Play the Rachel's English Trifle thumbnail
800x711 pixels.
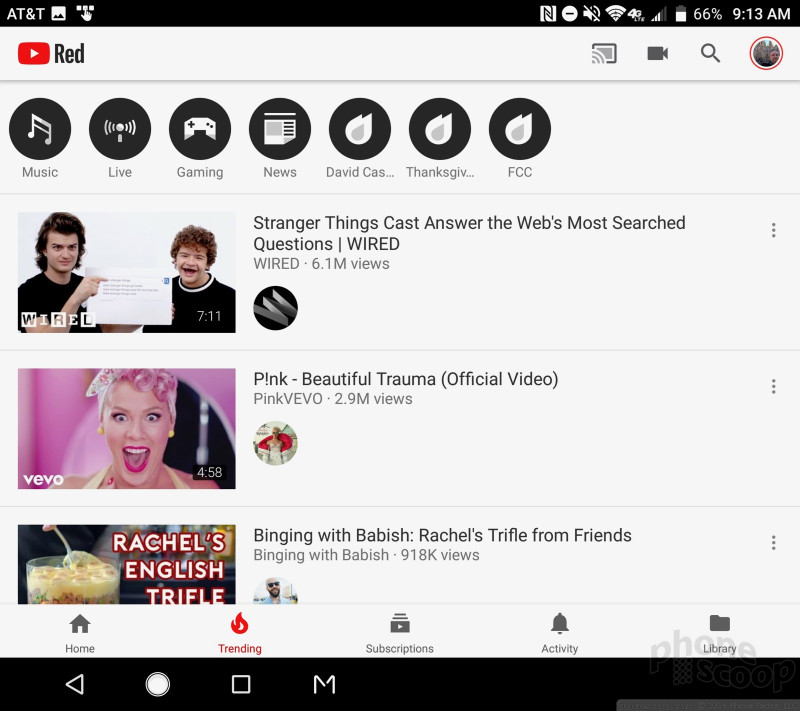127,565
